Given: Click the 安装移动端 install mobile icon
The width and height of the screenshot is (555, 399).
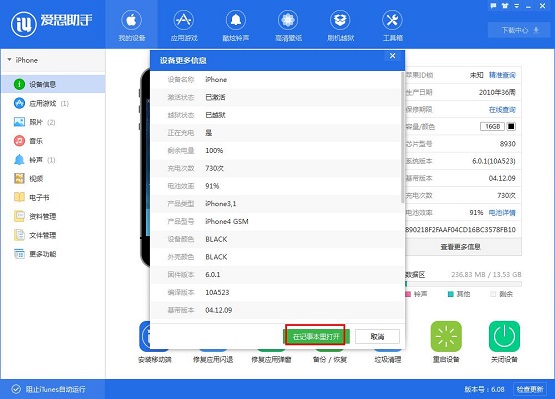Looking at the screenshot, I should tap(144, 336).
